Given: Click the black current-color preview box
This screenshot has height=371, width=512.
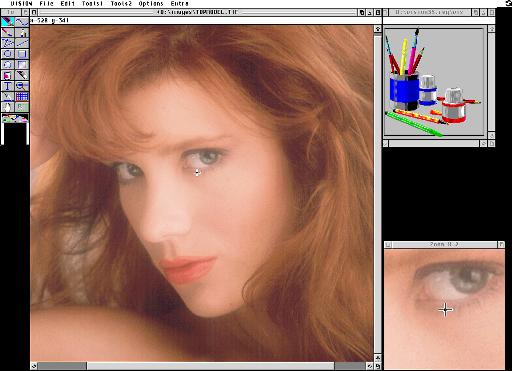Looking at the screenshot, I should pyautogui.click(x=15, y=134).
